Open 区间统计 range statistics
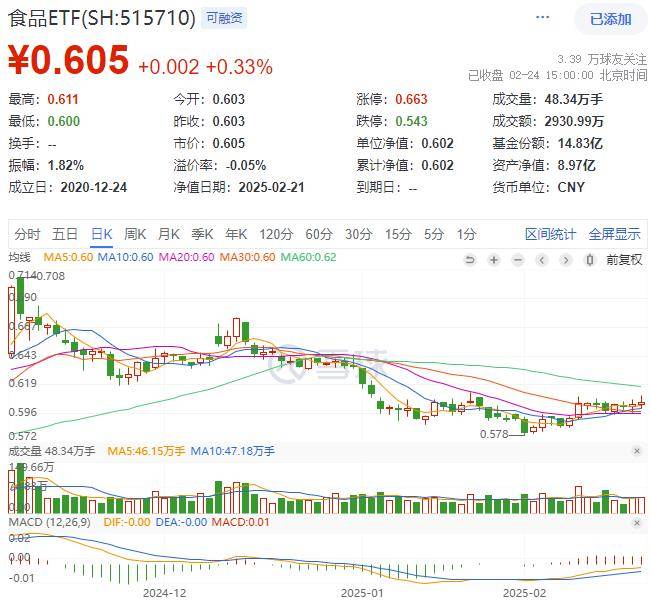 [550, 234]
